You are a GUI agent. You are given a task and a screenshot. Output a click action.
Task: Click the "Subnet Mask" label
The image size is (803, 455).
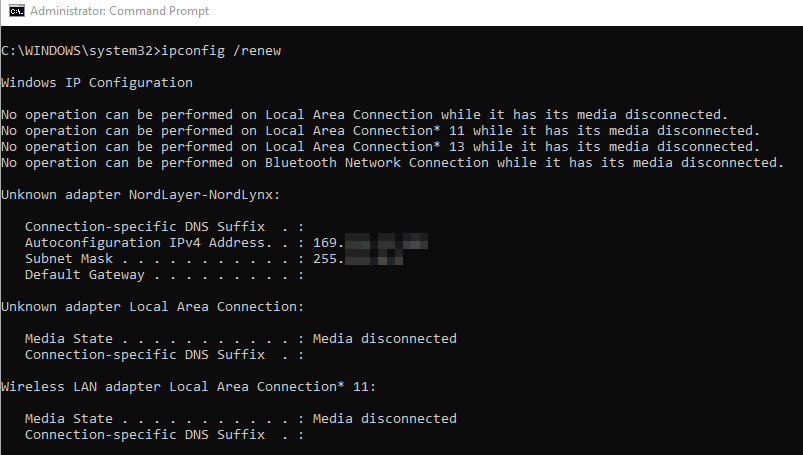tap(69, 258)
